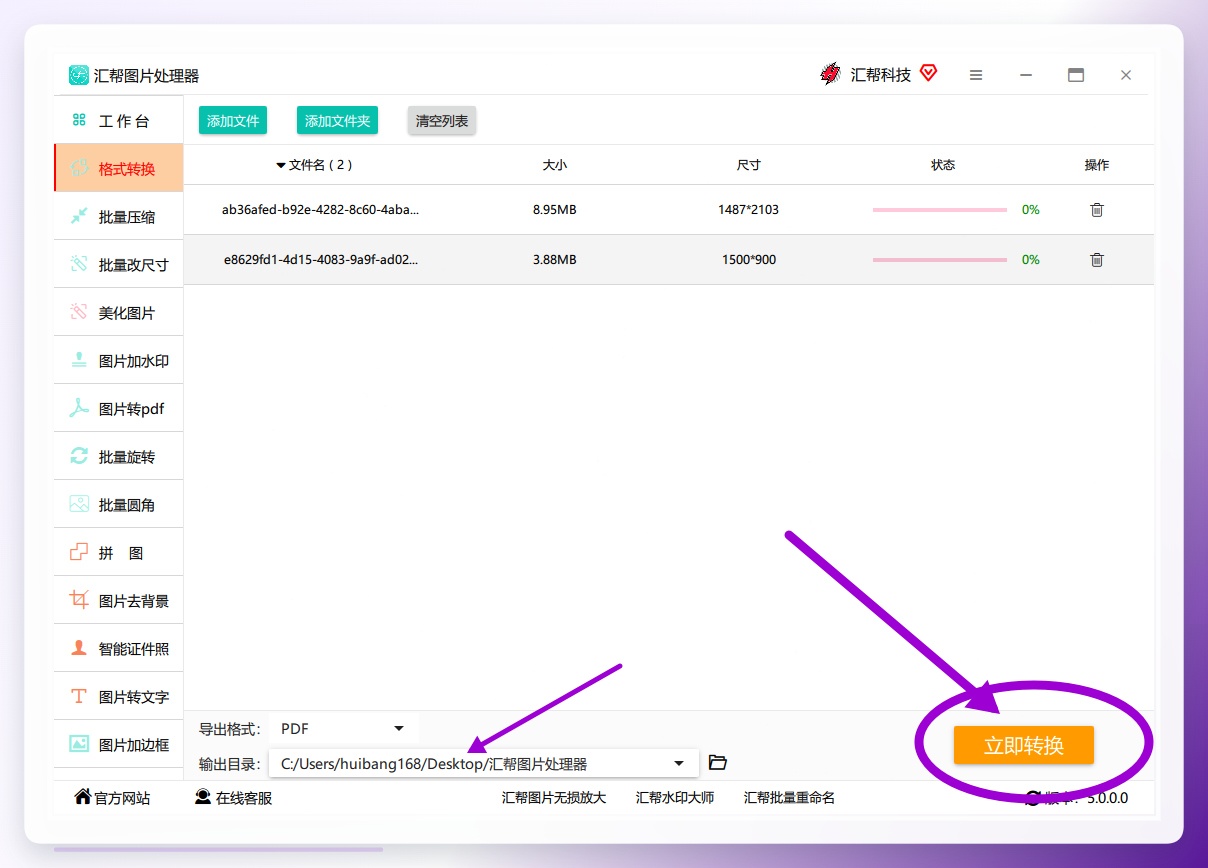Delete the e8629fd1 file with trash icon
The image size is (1208, 868).
coord(1097,260)
